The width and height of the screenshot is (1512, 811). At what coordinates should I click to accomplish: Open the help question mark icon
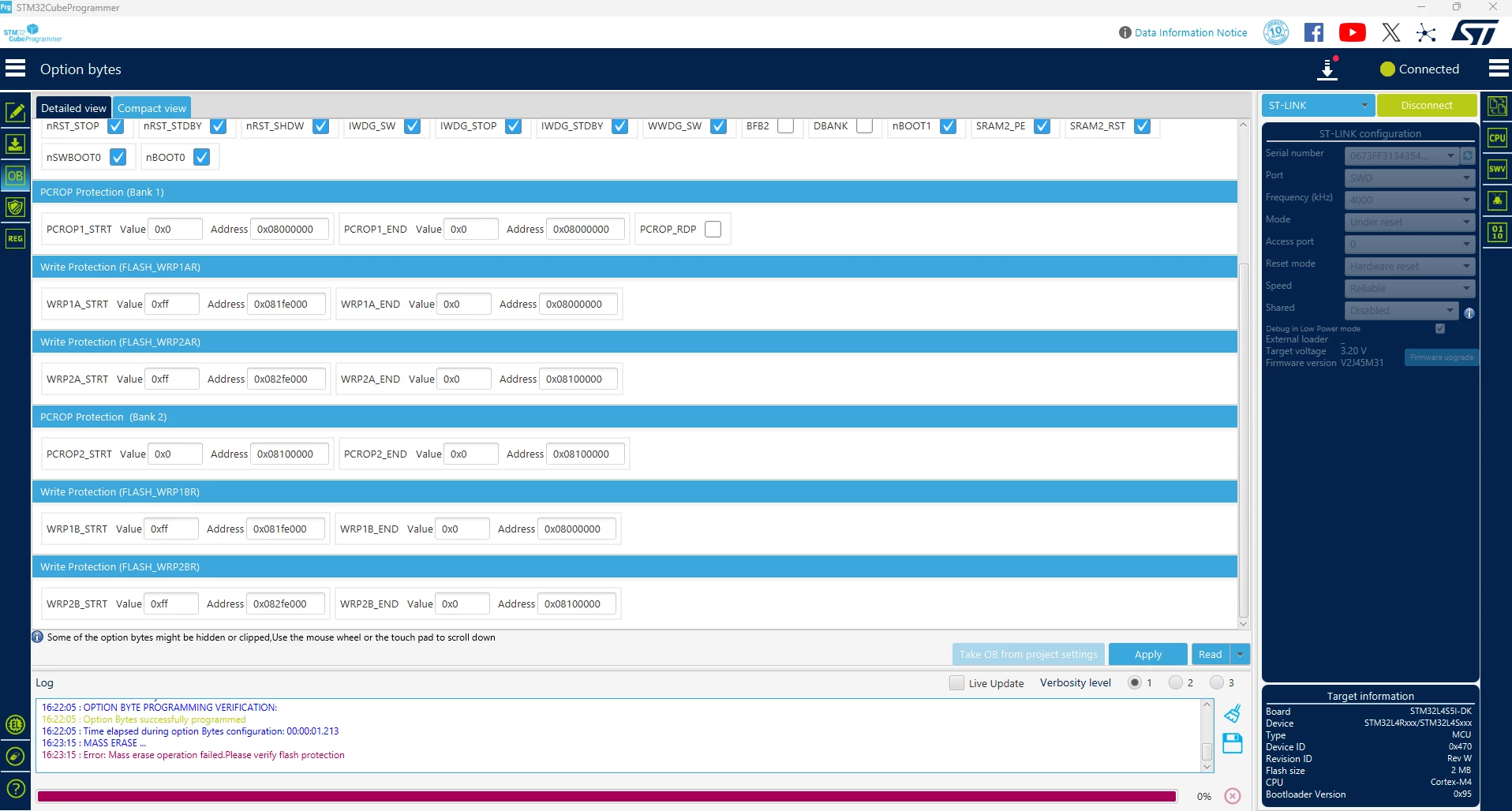pos(15,788)
